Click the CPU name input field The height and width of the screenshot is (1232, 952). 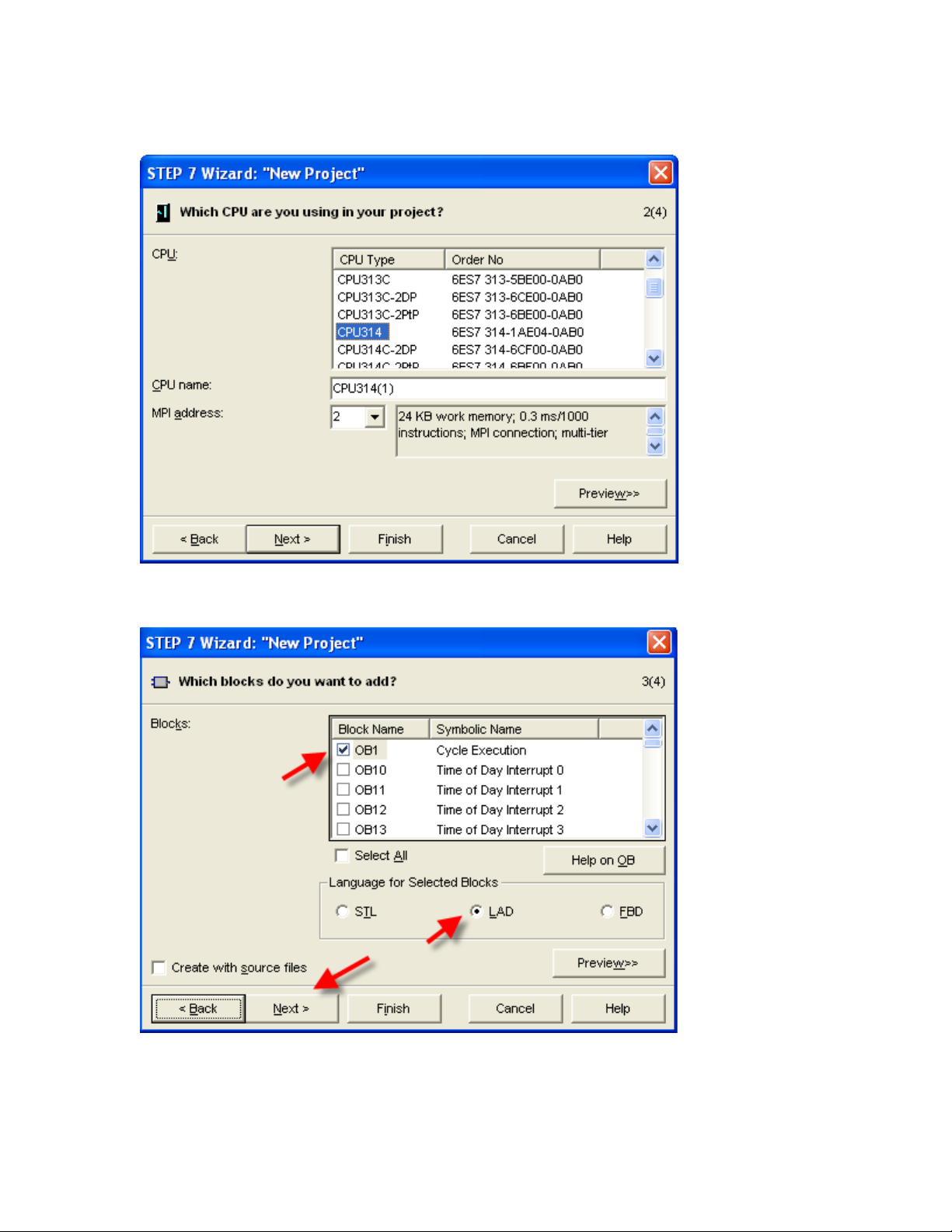point(497,388)
